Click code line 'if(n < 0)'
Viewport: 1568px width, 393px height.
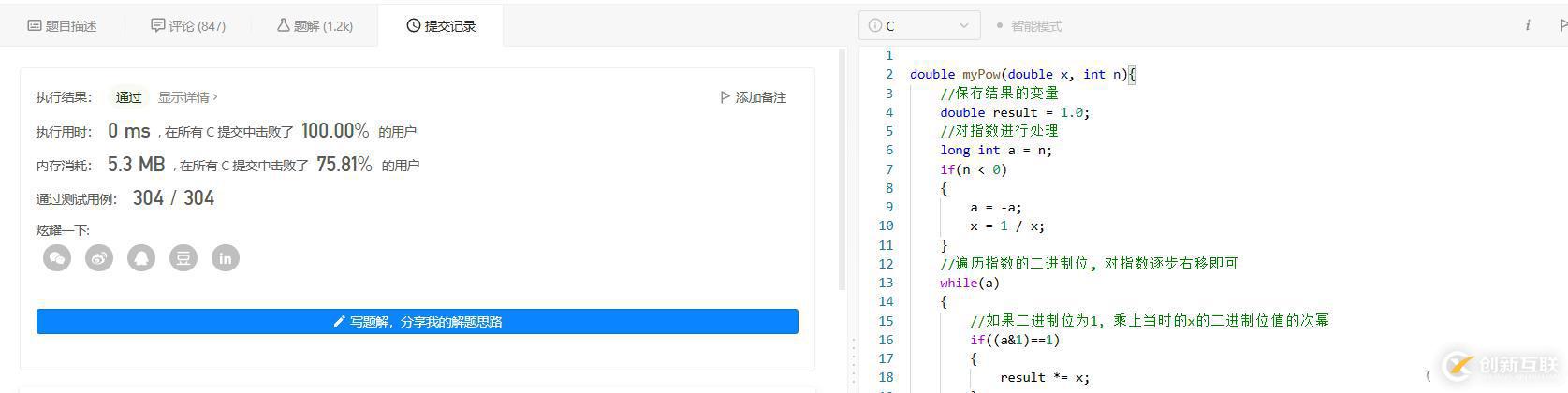[974, 169]
